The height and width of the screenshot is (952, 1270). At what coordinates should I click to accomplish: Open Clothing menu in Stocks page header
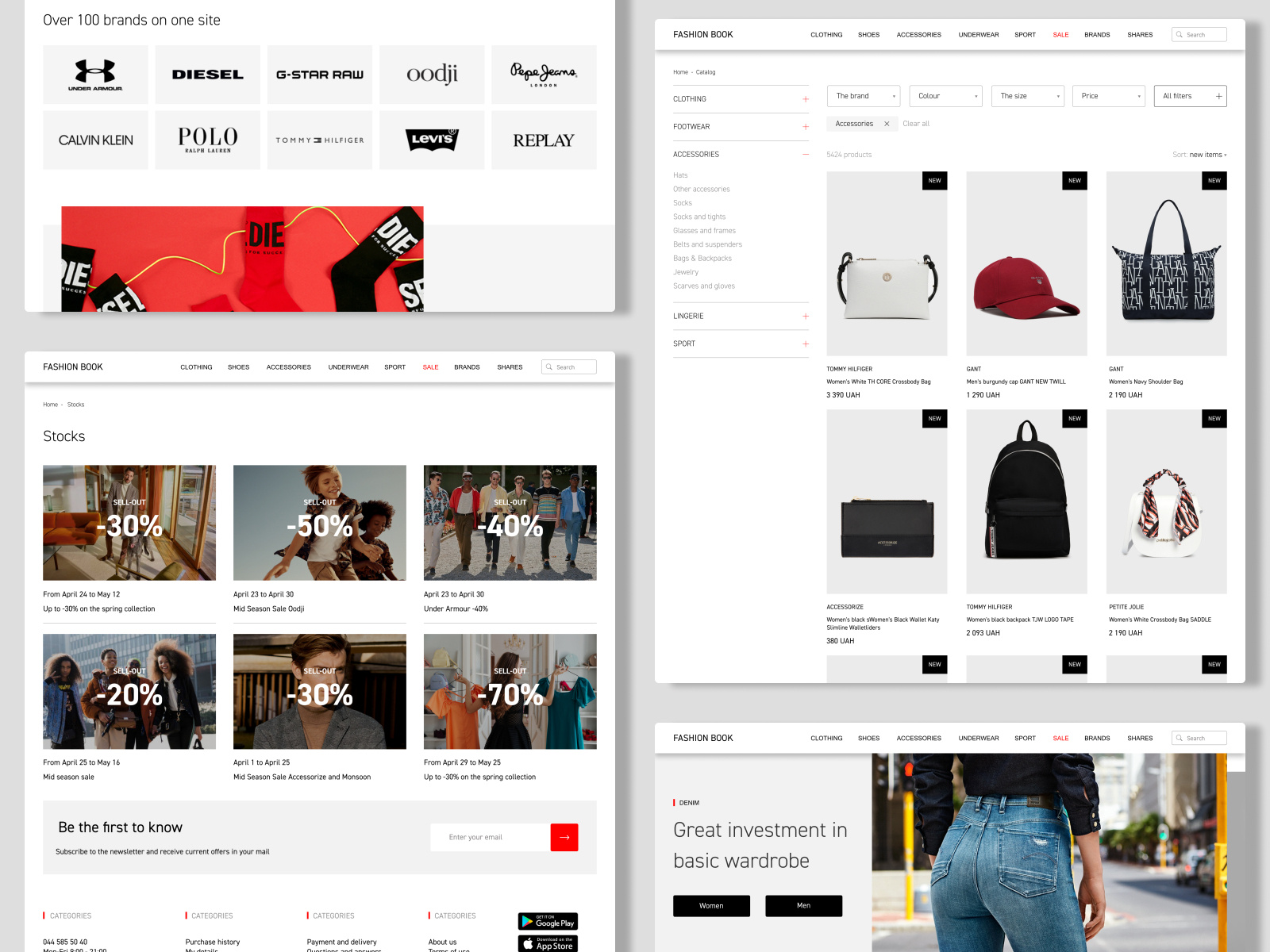[x=196, y=367]
